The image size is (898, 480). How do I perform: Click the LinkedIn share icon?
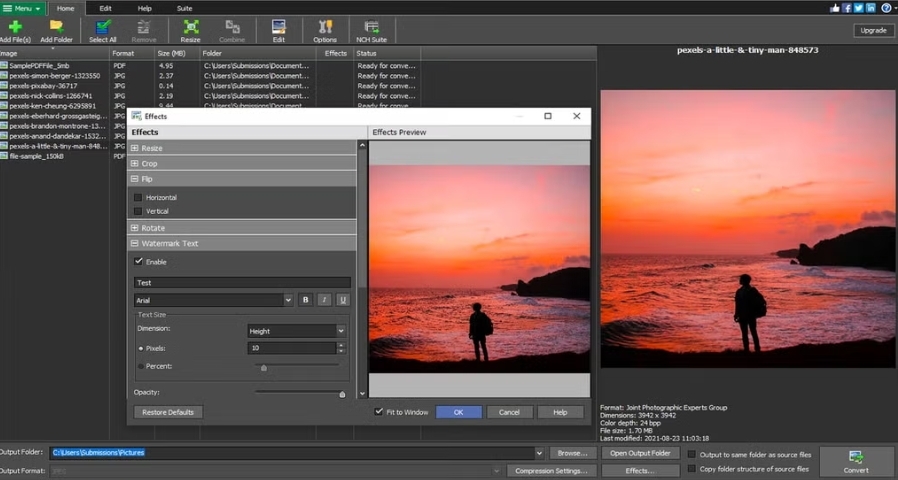pyautogui.click(x=871, y=8)
